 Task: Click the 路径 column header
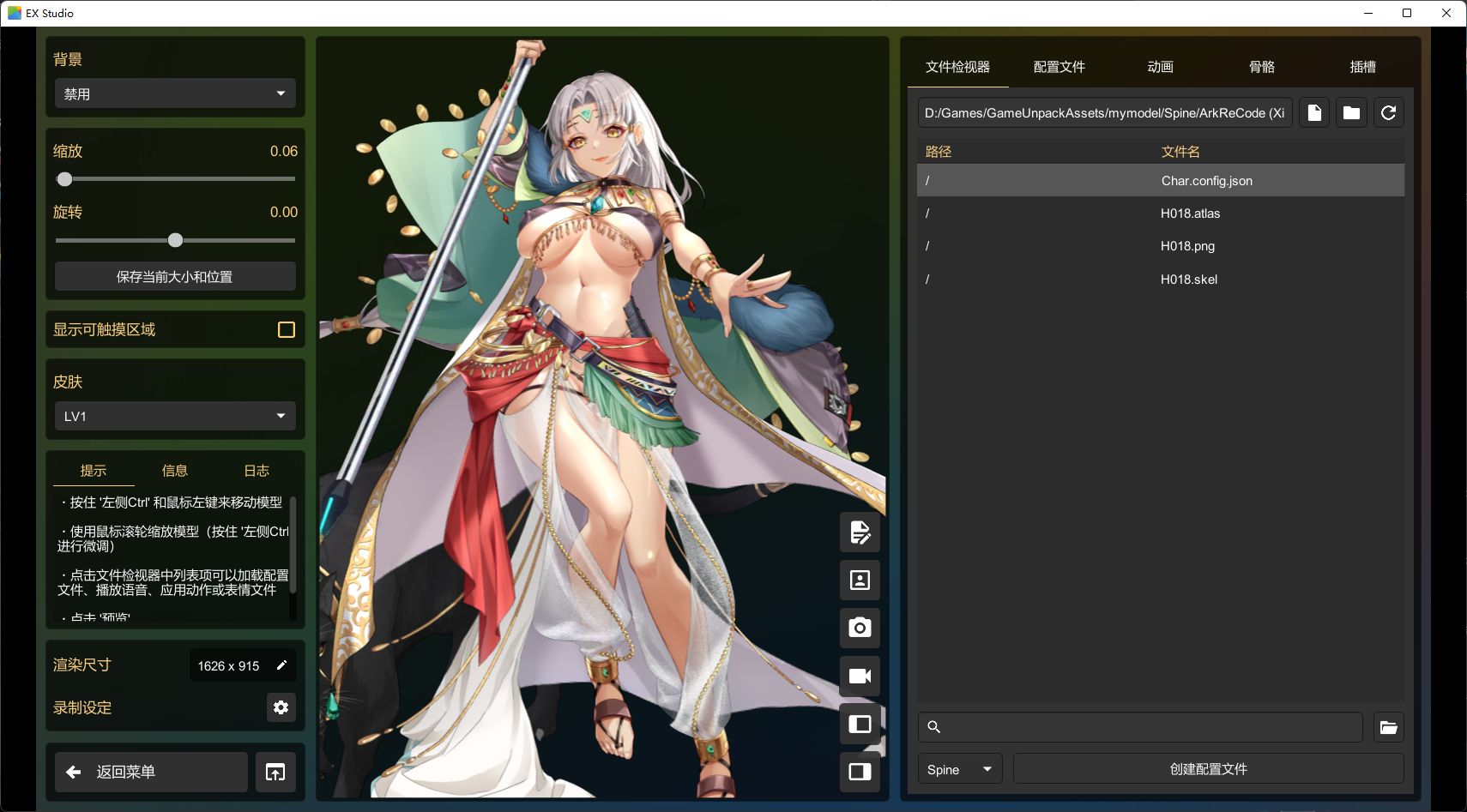click(939, 152)
